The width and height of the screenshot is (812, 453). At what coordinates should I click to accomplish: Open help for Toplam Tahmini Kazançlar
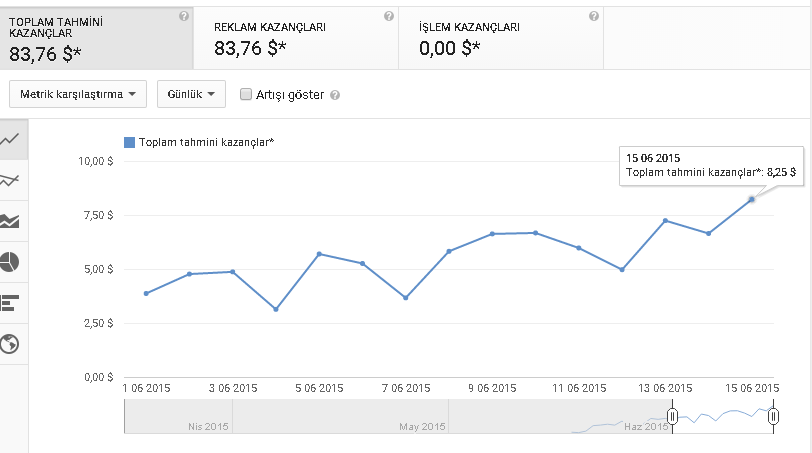click(184, 16)
